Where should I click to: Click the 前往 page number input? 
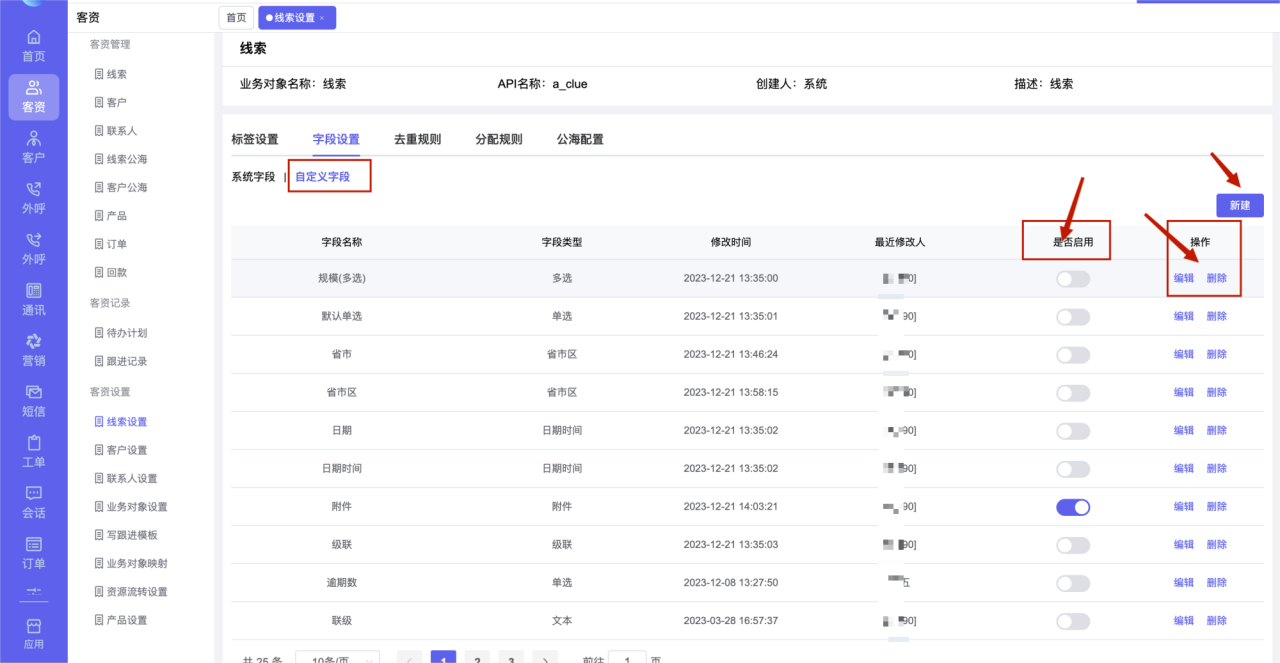point(627,657)
